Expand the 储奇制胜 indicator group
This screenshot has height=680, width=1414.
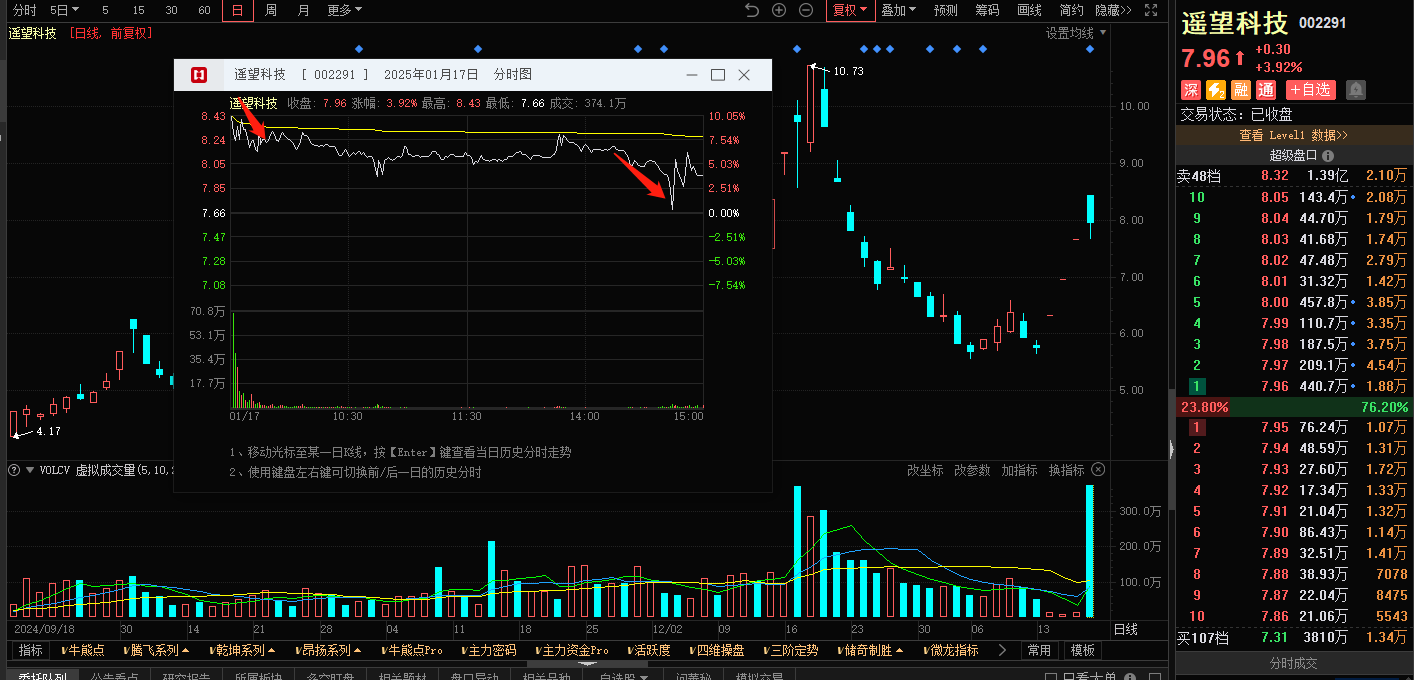tap(869, 650)
